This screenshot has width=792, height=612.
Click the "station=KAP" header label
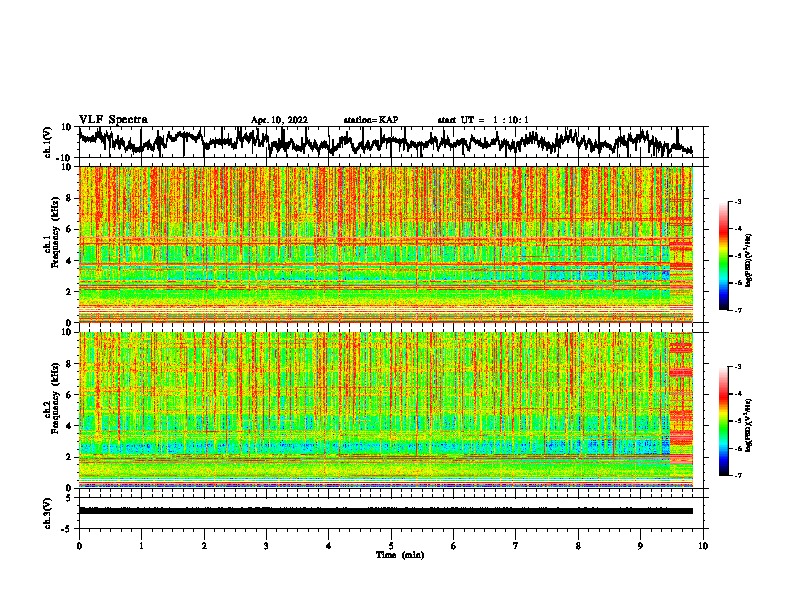(371, 120)
